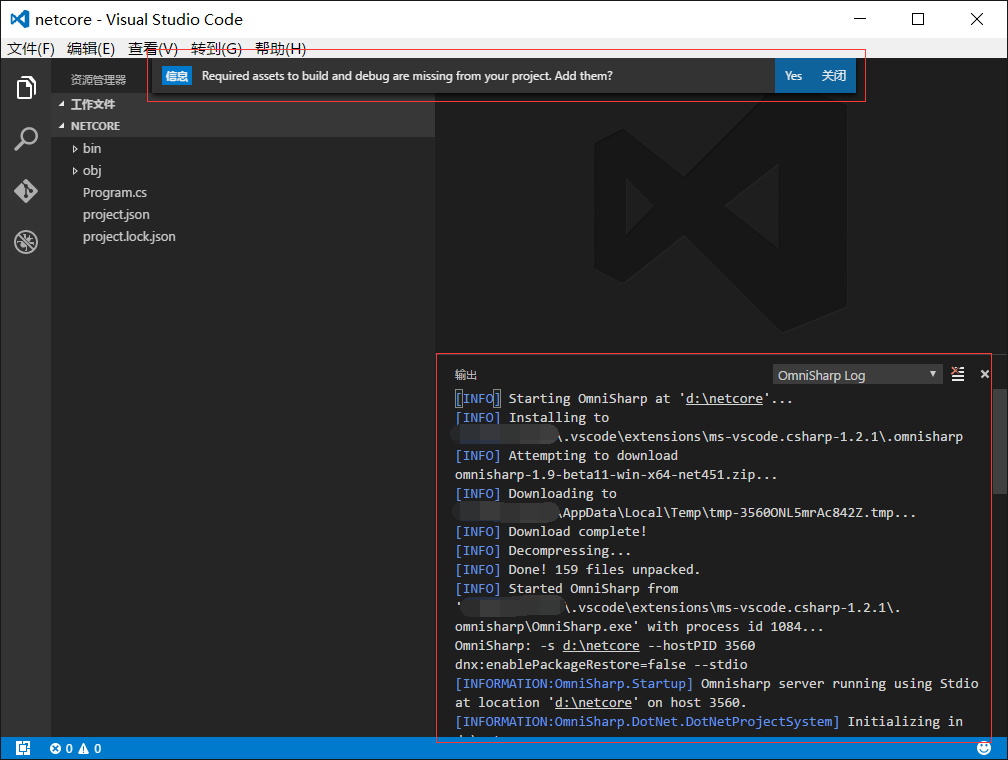The height and width of the screenshot is (760, 1008).
Task: Click the feedback smiley icon
Action: click(984, 748)
